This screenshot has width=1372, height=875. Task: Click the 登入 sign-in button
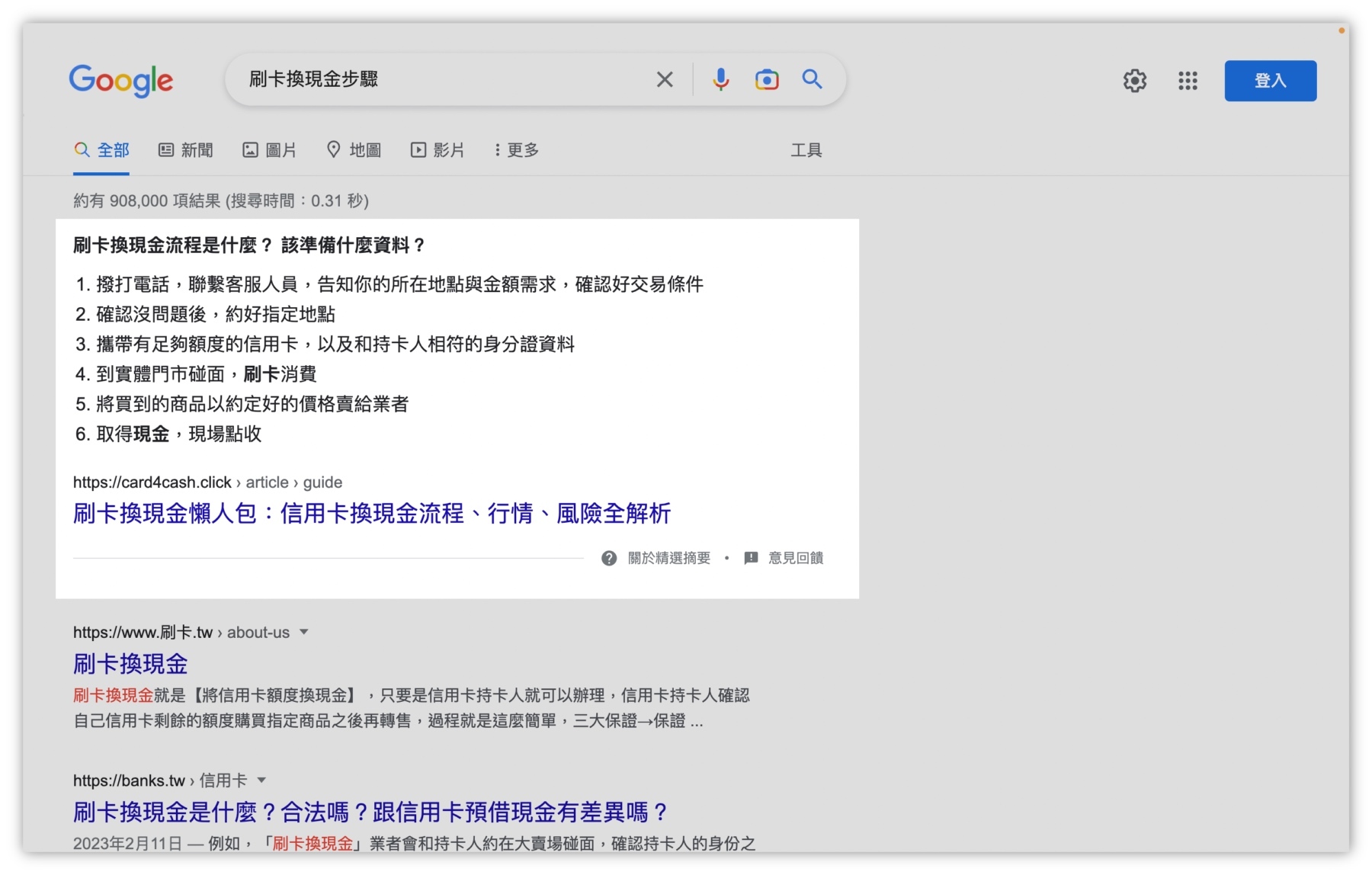pyautogui.click(x=1269, y=80)
